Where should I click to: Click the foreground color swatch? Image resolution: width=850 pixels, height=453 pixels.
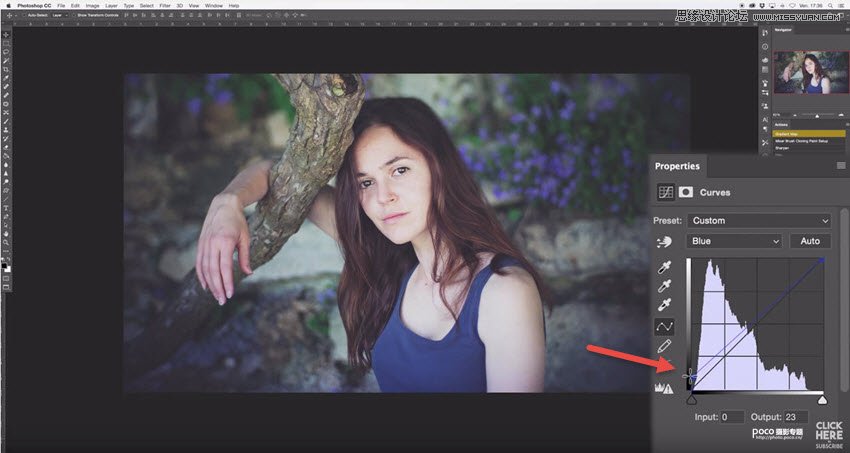(4, 266)
